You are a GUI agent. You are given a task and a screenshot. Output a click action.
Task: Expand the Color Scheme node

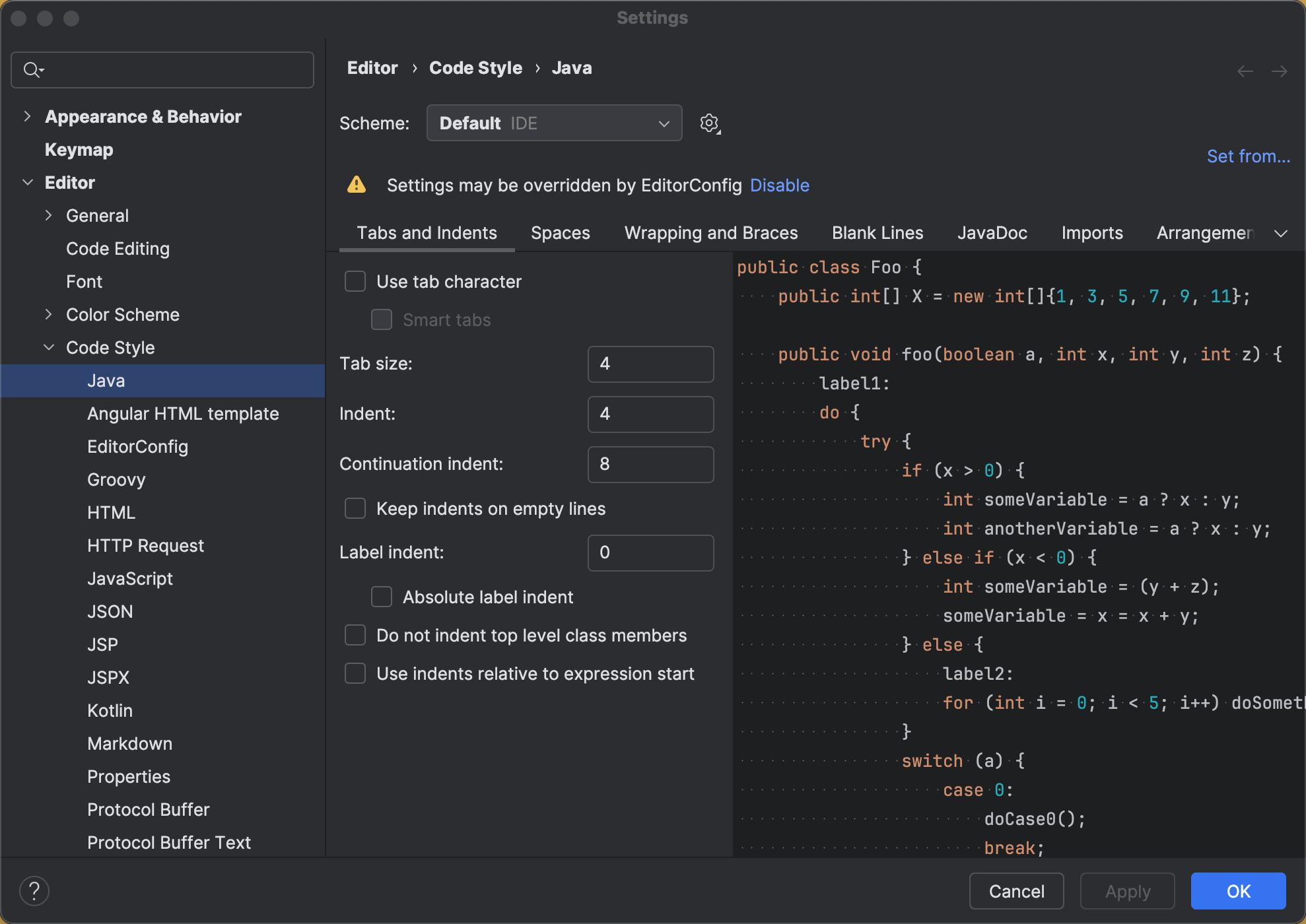click(x=49, y=314)
